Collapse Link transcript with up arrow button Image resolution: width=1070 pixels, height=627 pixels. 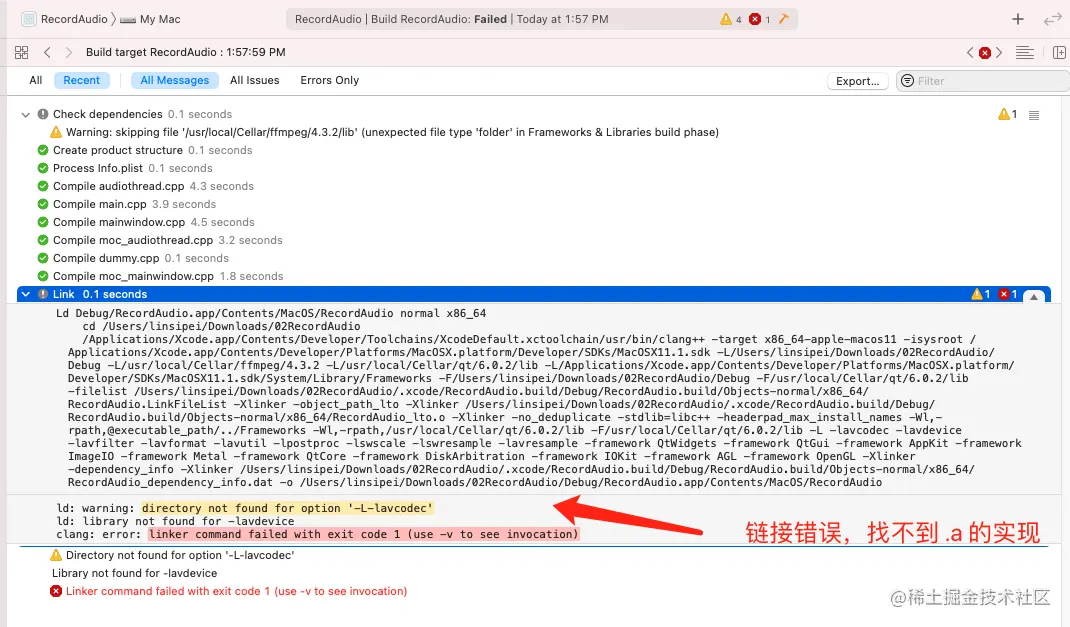pos(1034,295)
